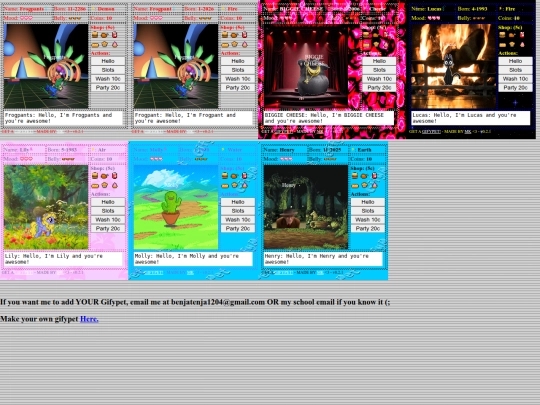Image resolution: width=540 pixels, height=405 pixels.
Task: Buy the bread loaf in Lily's shop
Action: point(95,185)
